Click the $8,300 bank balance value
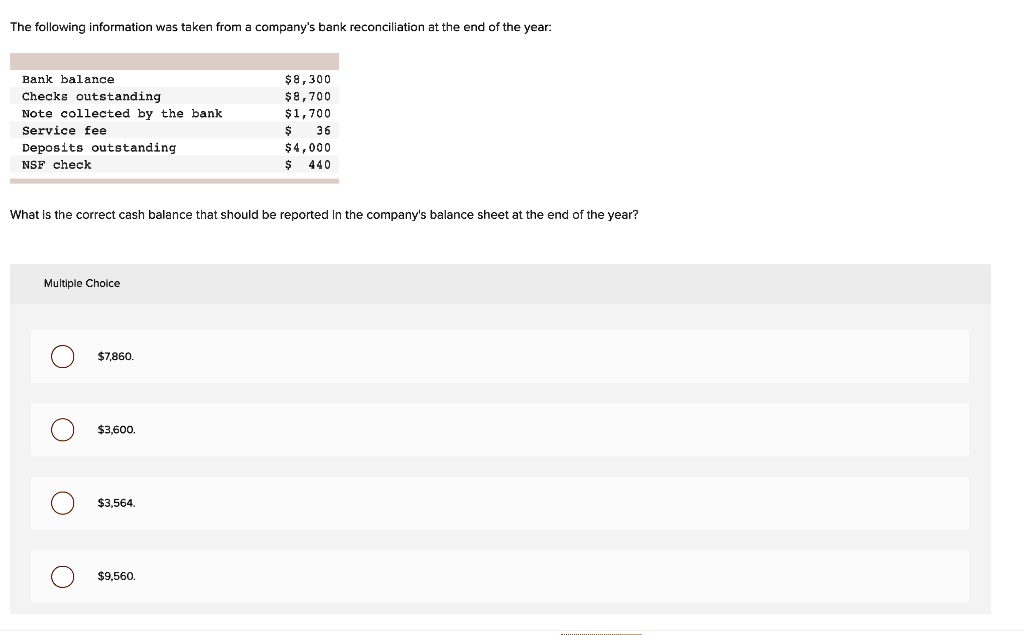The image size is (1024, 635). pos(309,79)
